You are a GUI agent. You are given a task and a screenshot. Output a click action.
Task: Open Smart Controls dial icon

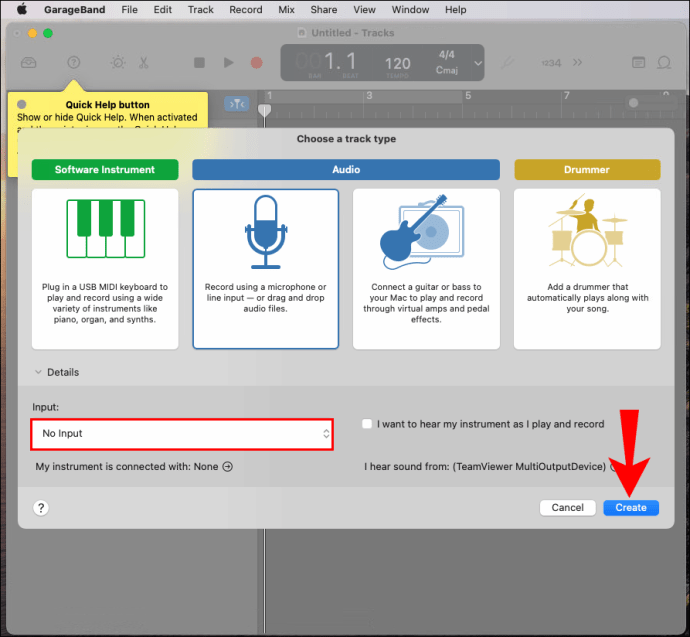coord(118,62)
